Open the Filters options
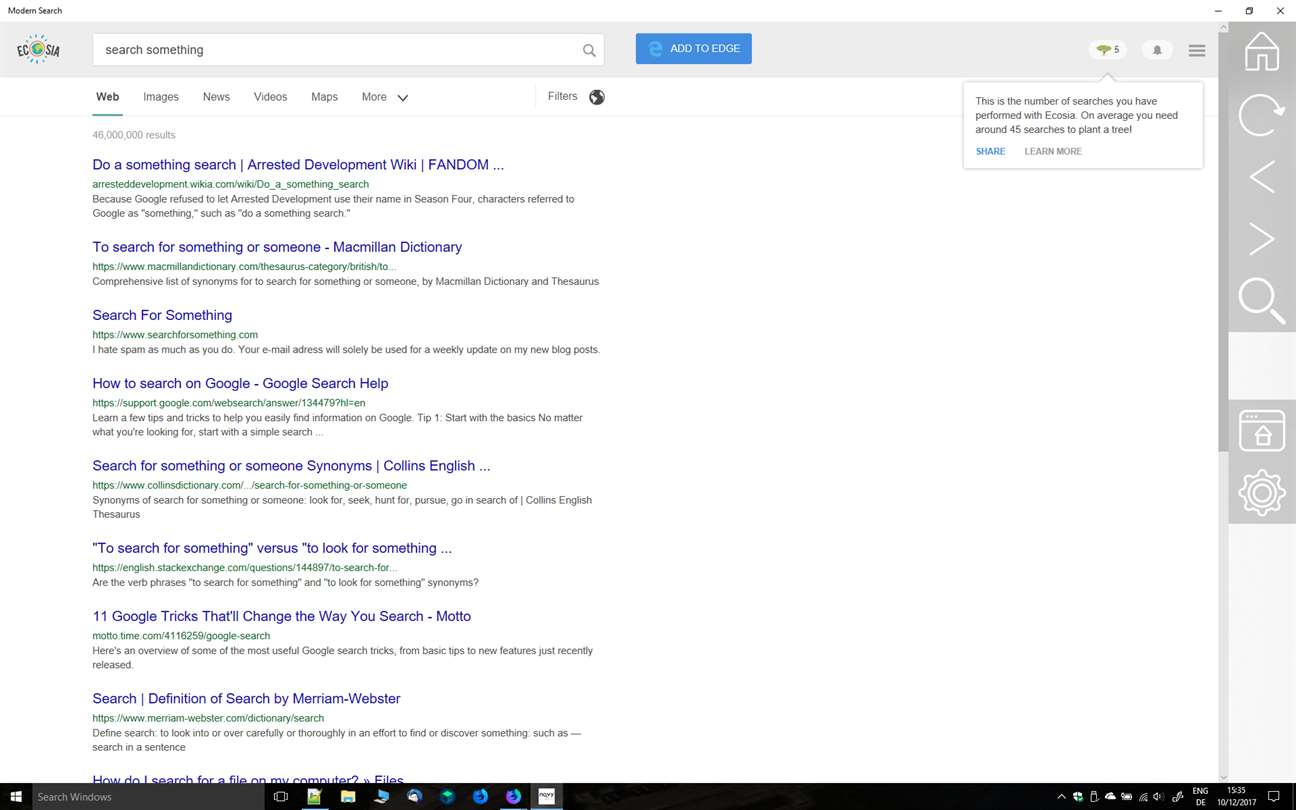The width and height of the screenshot is (1296, 810). [562, 96]
